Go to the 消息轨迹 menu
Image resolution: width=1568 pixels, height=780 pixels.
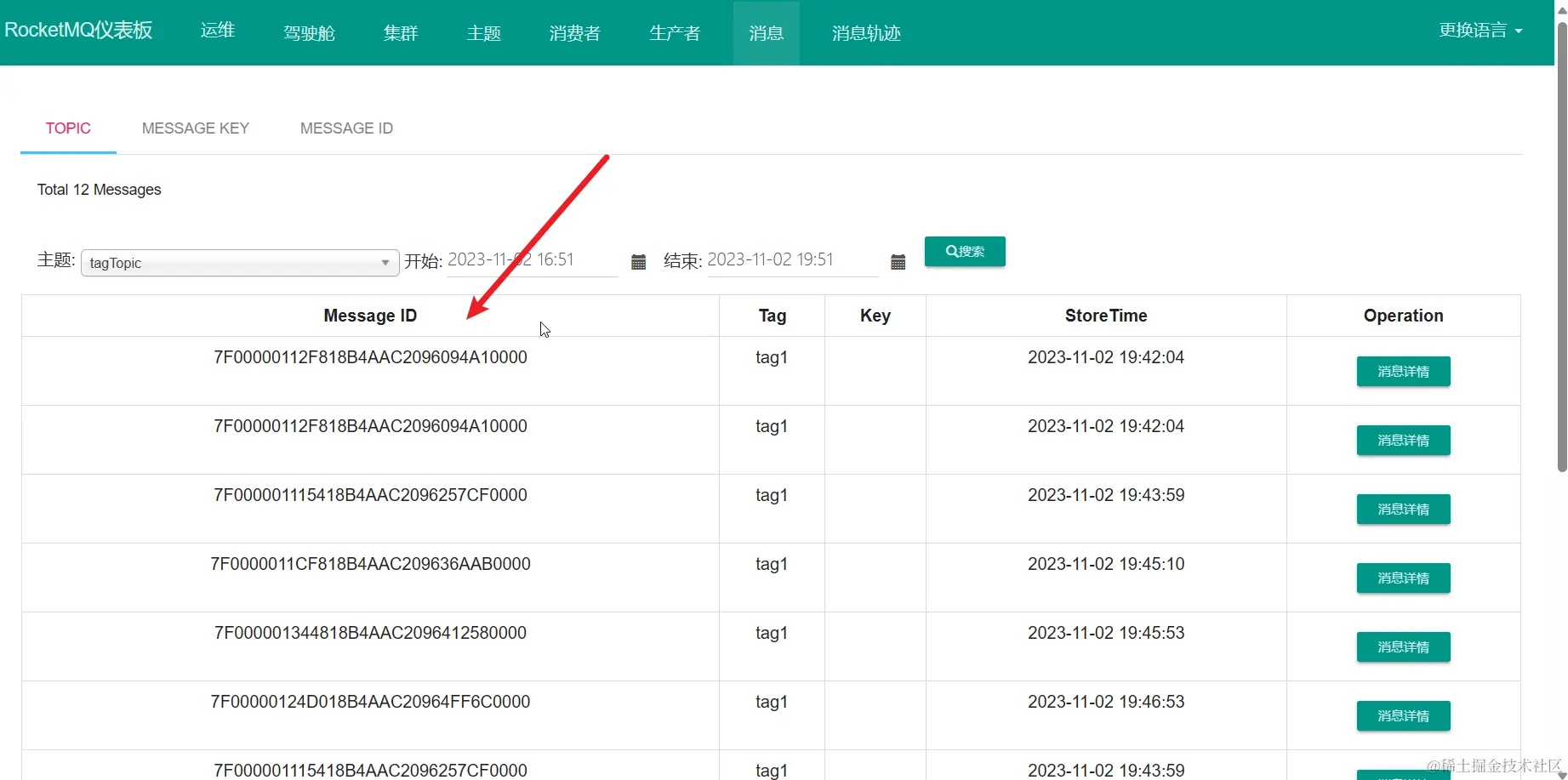click(866, 33)
